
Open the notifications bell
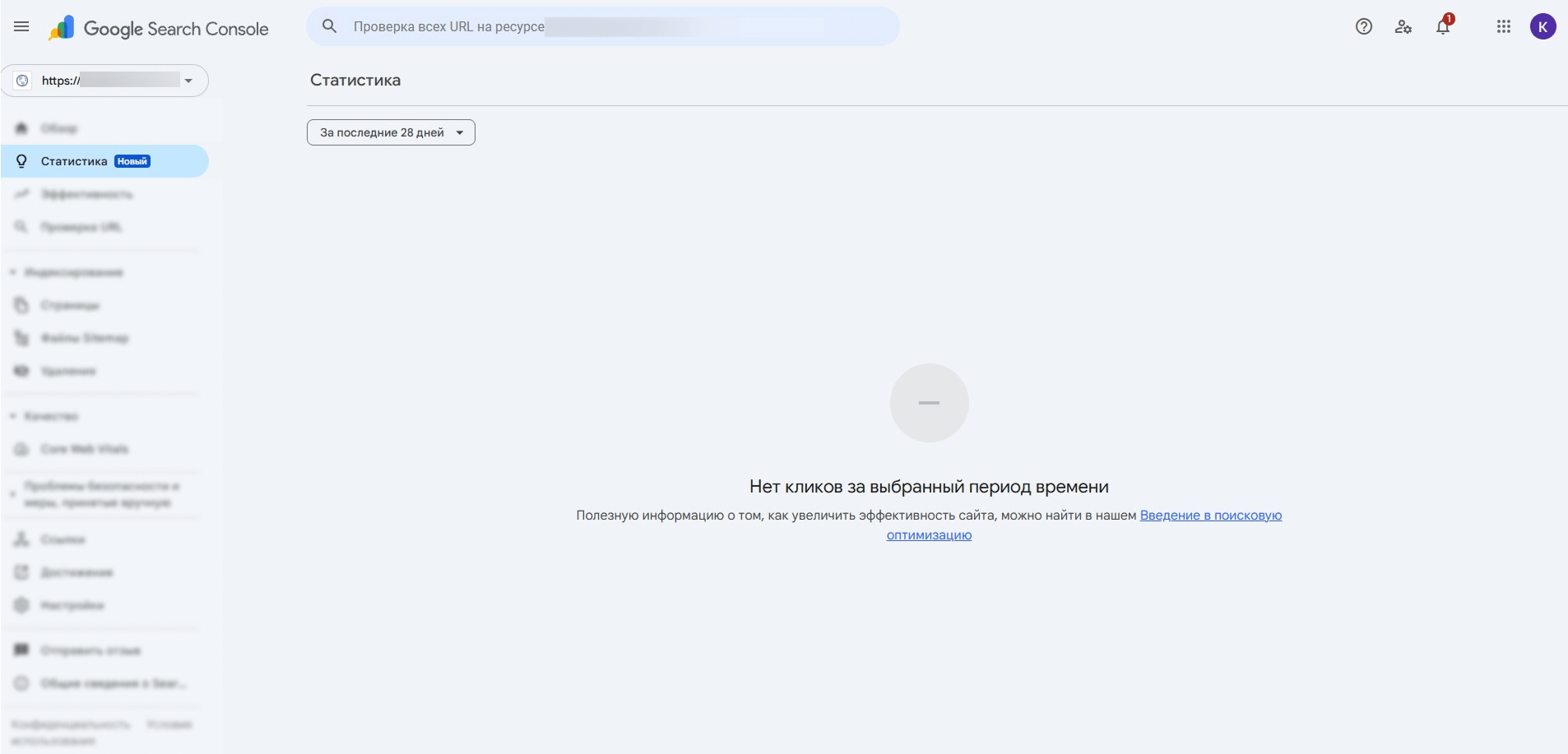click(x=1443, y=26)
